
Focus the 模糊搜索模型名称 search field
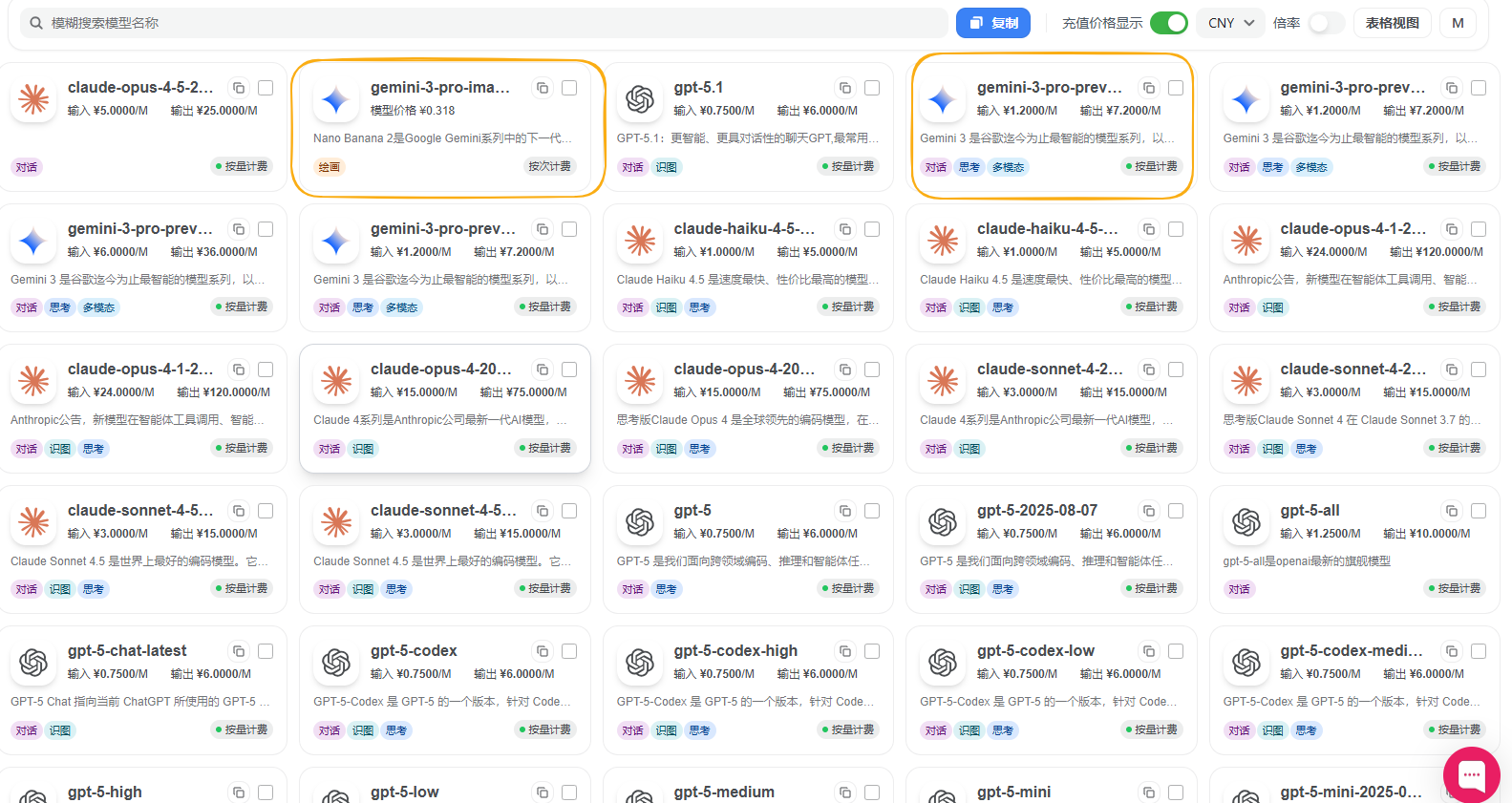coord(478,23)
